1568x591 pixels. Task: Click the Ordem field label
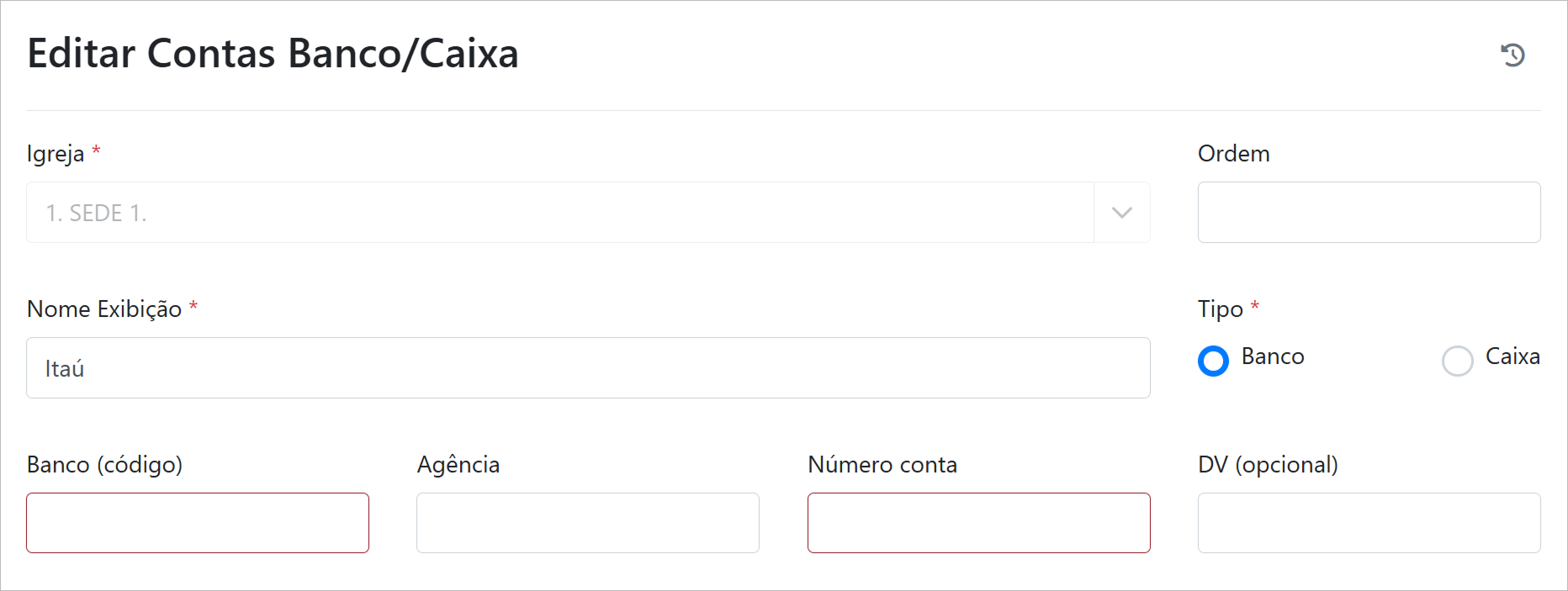click(x=1233, y=154)
